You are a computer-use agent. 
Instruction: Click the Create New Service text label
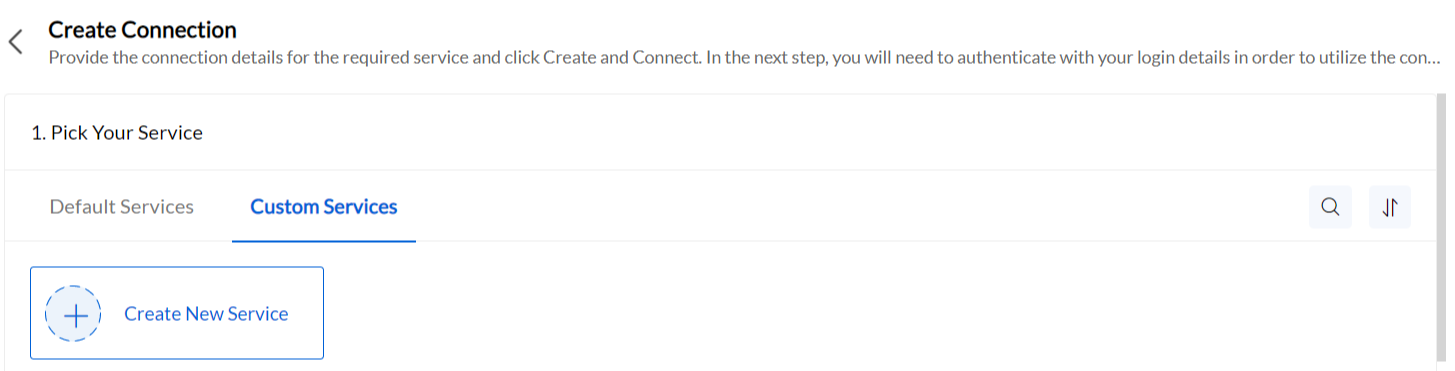pos(206,314)
